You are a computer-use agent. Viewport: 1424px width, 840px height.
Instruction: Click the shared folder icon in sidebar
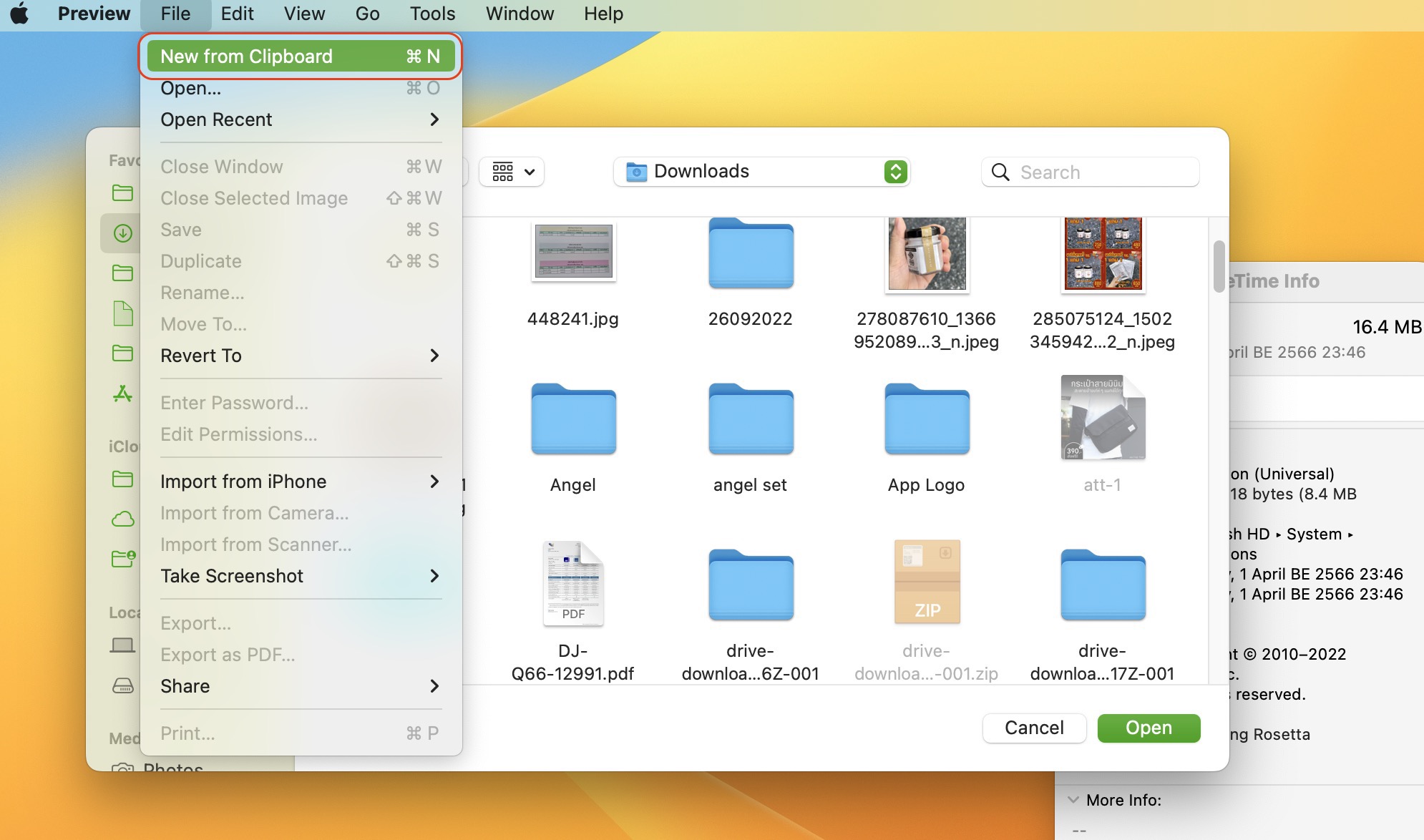pyautogui.click(x=122, y=558)
